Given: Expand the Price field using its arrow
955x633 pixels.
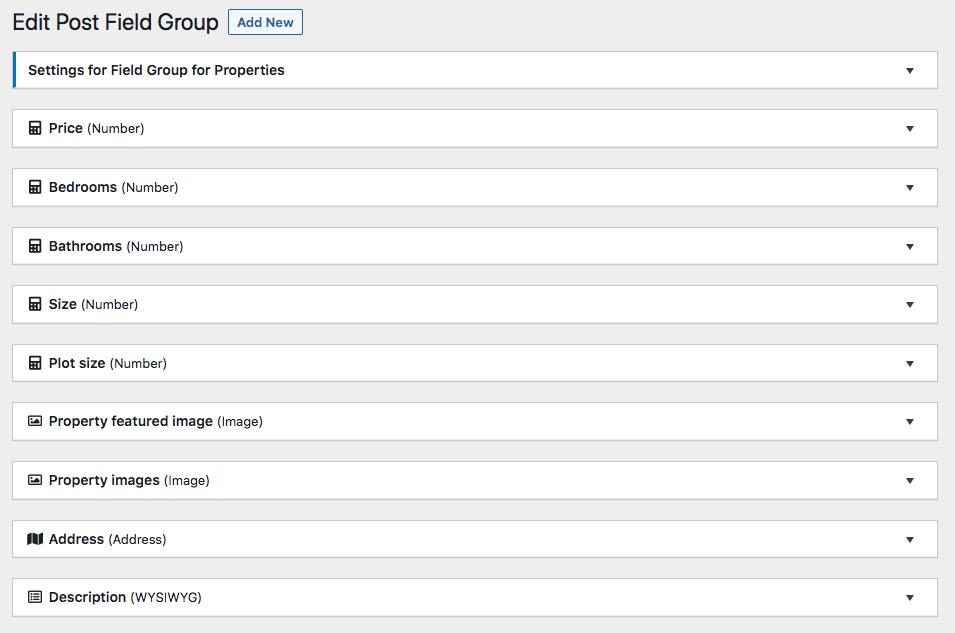Looking at the screenshot, I should 909,129.
